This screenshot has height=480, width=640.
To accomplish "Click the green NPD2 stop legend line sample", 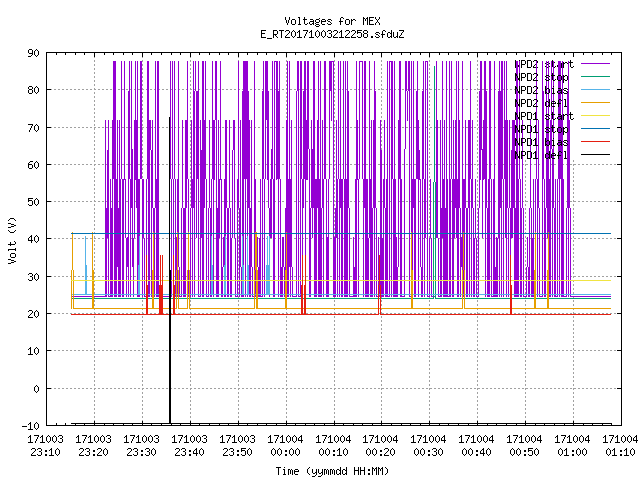I will coord(596,77).
